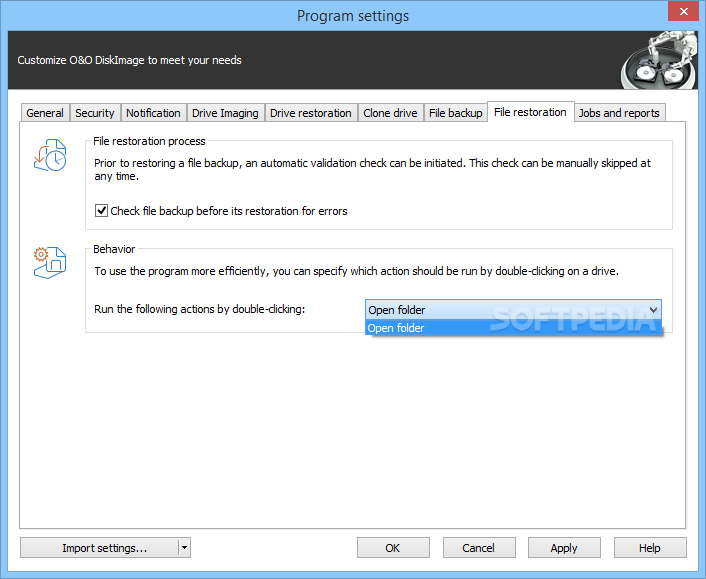This screenshot has width=706, height=579.
Task: Click the Cancel button
Action: (x=479, y=548)
